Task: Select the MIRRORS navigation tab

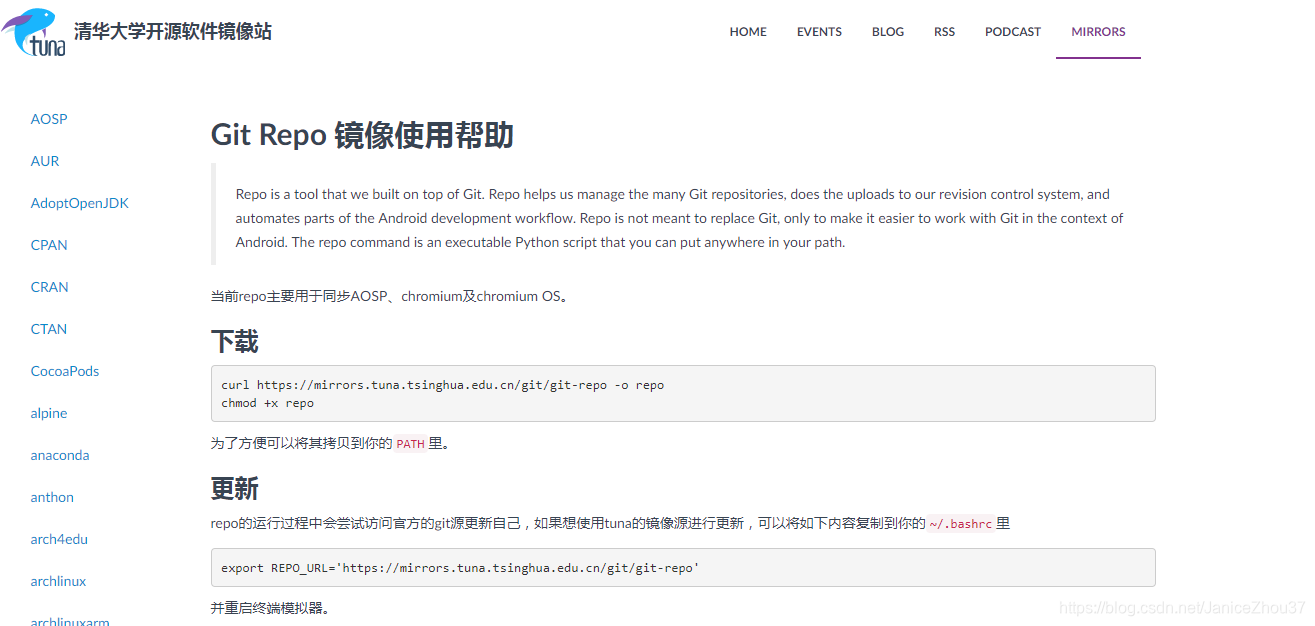Action: pyautogui.click(x=1098, y=32)
